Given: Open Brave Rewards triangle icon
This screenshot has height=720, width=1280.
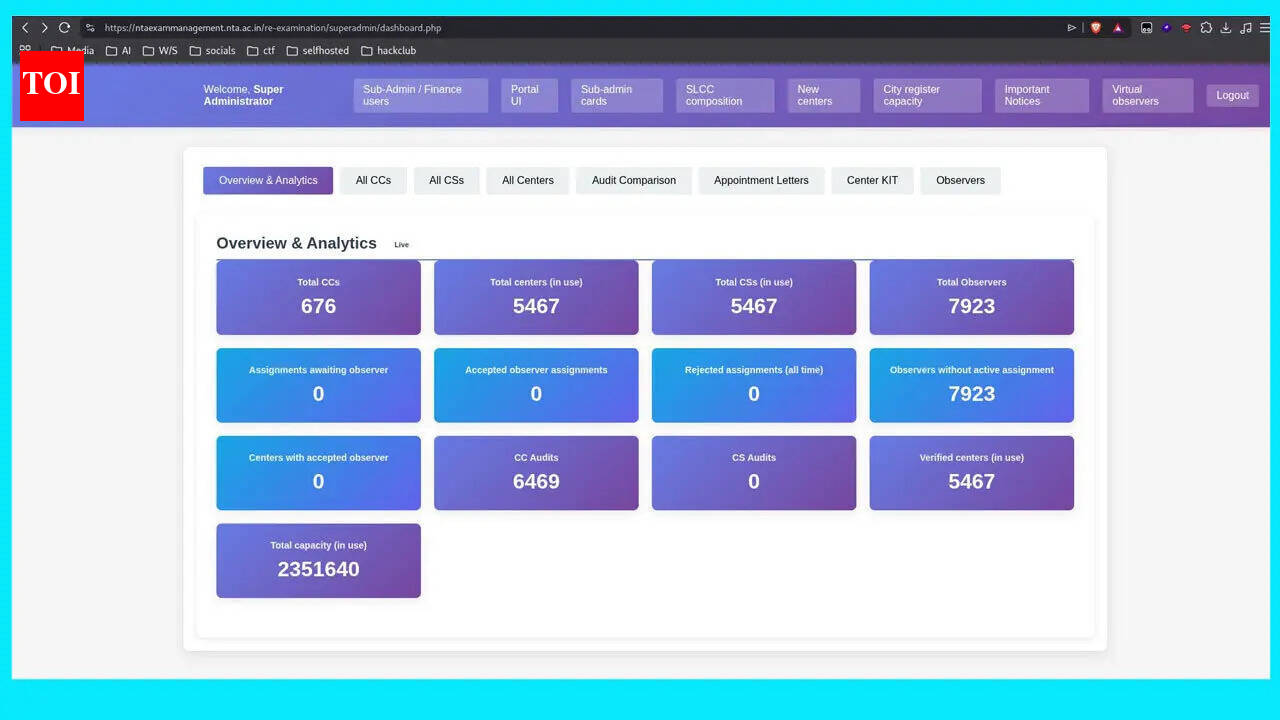Looking at the screenshot, I should pos(1118,28).
